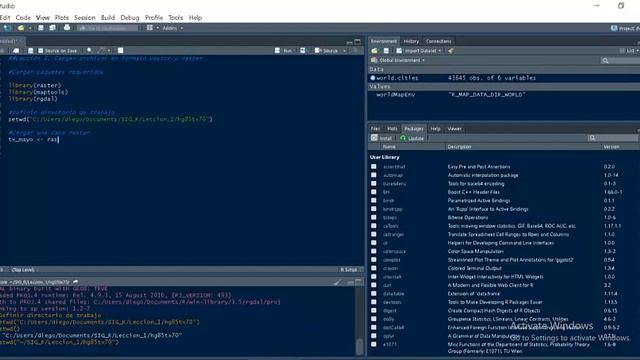Switch to the Help tab in lower right pane

pos(435,129)
